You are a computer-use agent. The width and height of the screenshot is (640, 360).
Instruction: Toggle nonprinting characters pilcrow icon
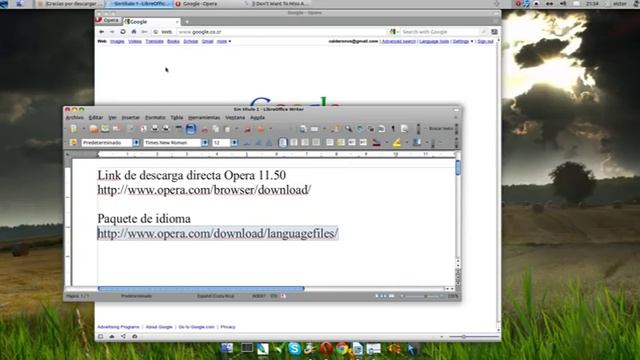pyautogui.click(x=393, y=129)
